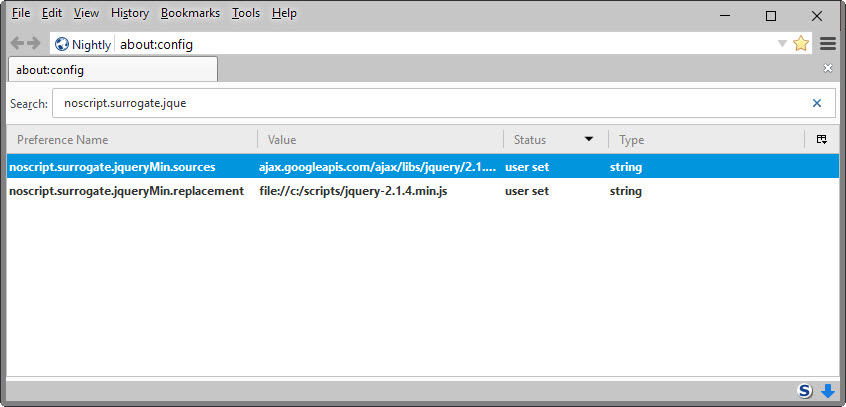Sort by Type column header
The image size is (846, 407).
[706, 140]
